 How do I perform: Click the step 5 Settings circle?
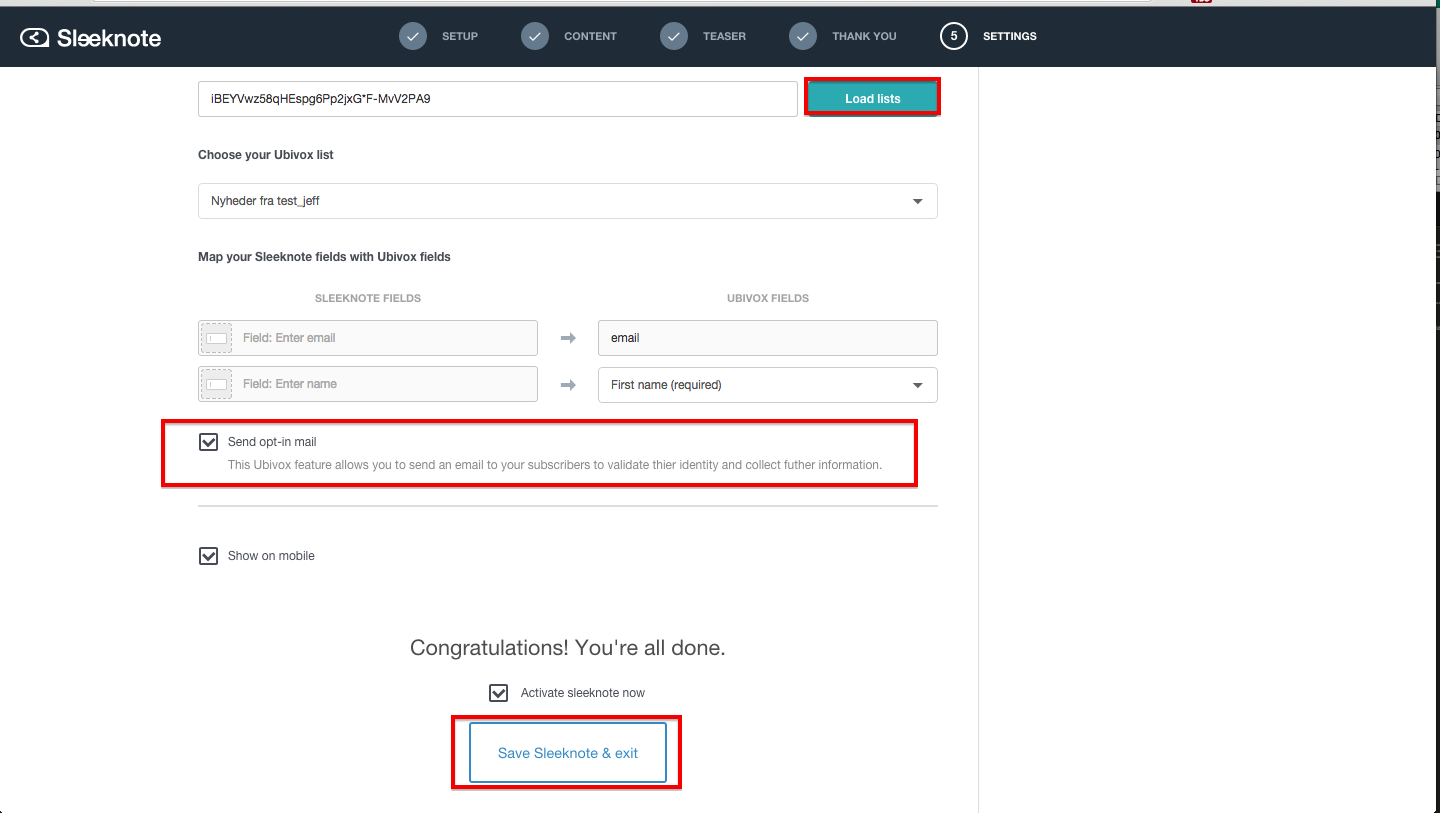click(954, 36)
